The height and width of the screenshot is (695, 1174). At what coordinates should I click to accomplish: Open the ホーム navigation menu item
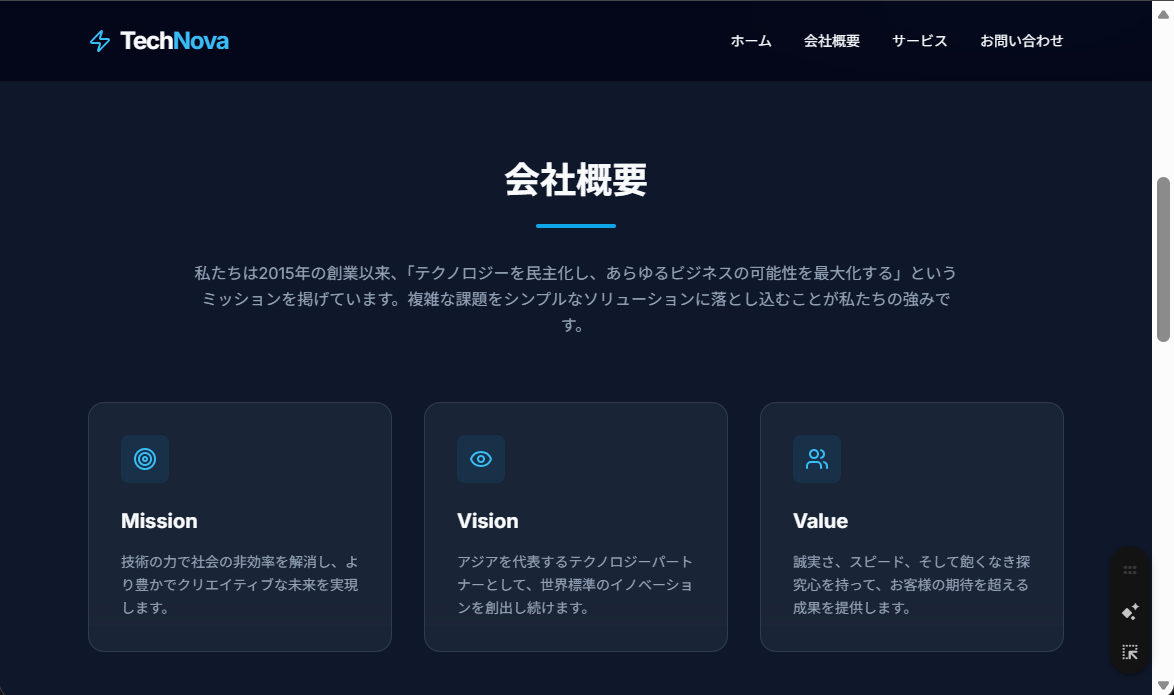750,41
